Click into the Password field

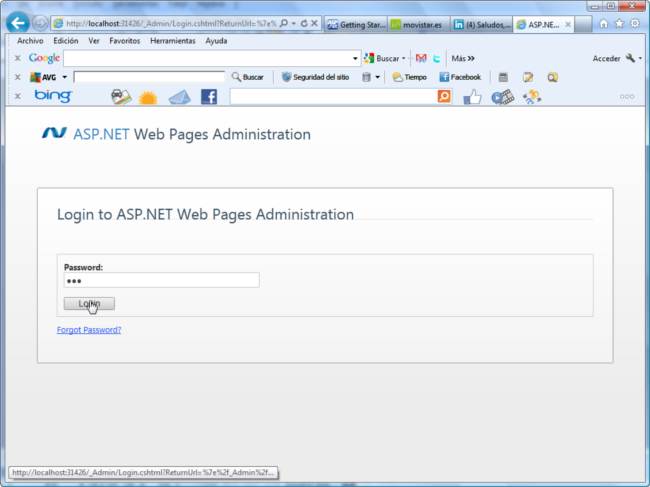pyautogui.click(x=161, y=281)
